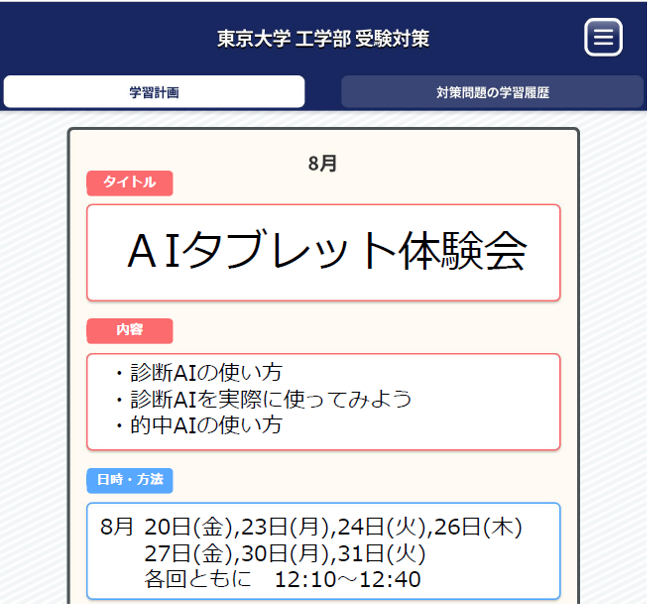The image size is (647, 604).
Task: Select the AIタブレット体験会 title box
Action: (x=323, y=252)
